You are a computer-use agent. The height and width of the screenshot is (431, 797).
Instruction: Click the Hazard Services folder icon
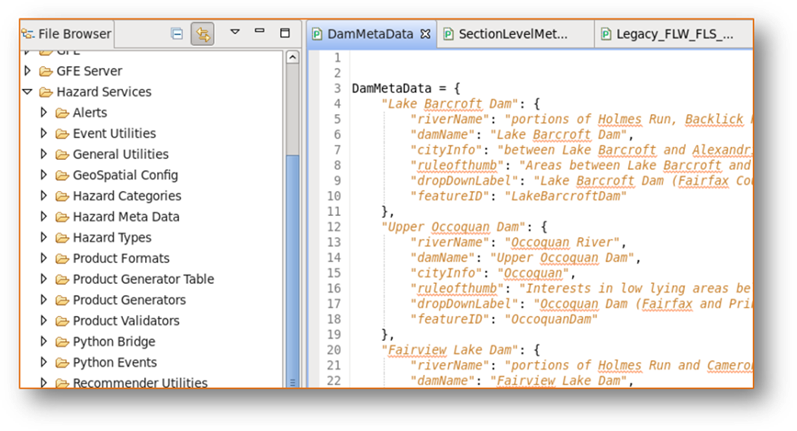point(46,91)
